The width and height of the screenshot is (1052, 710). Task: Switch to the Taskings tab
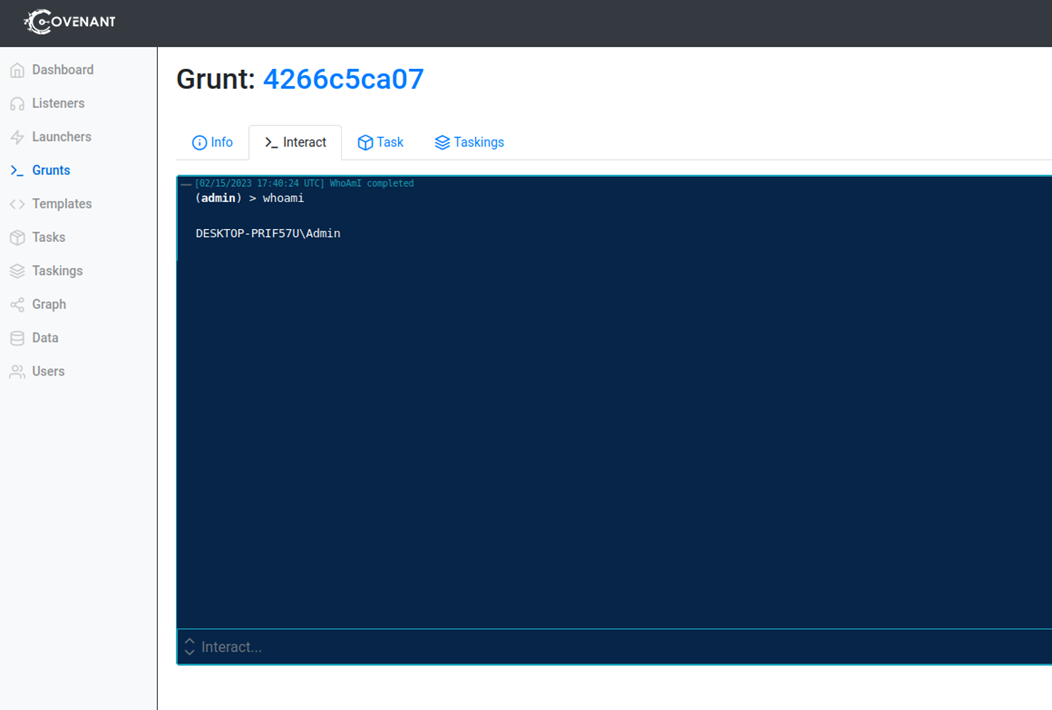point(469,142)
